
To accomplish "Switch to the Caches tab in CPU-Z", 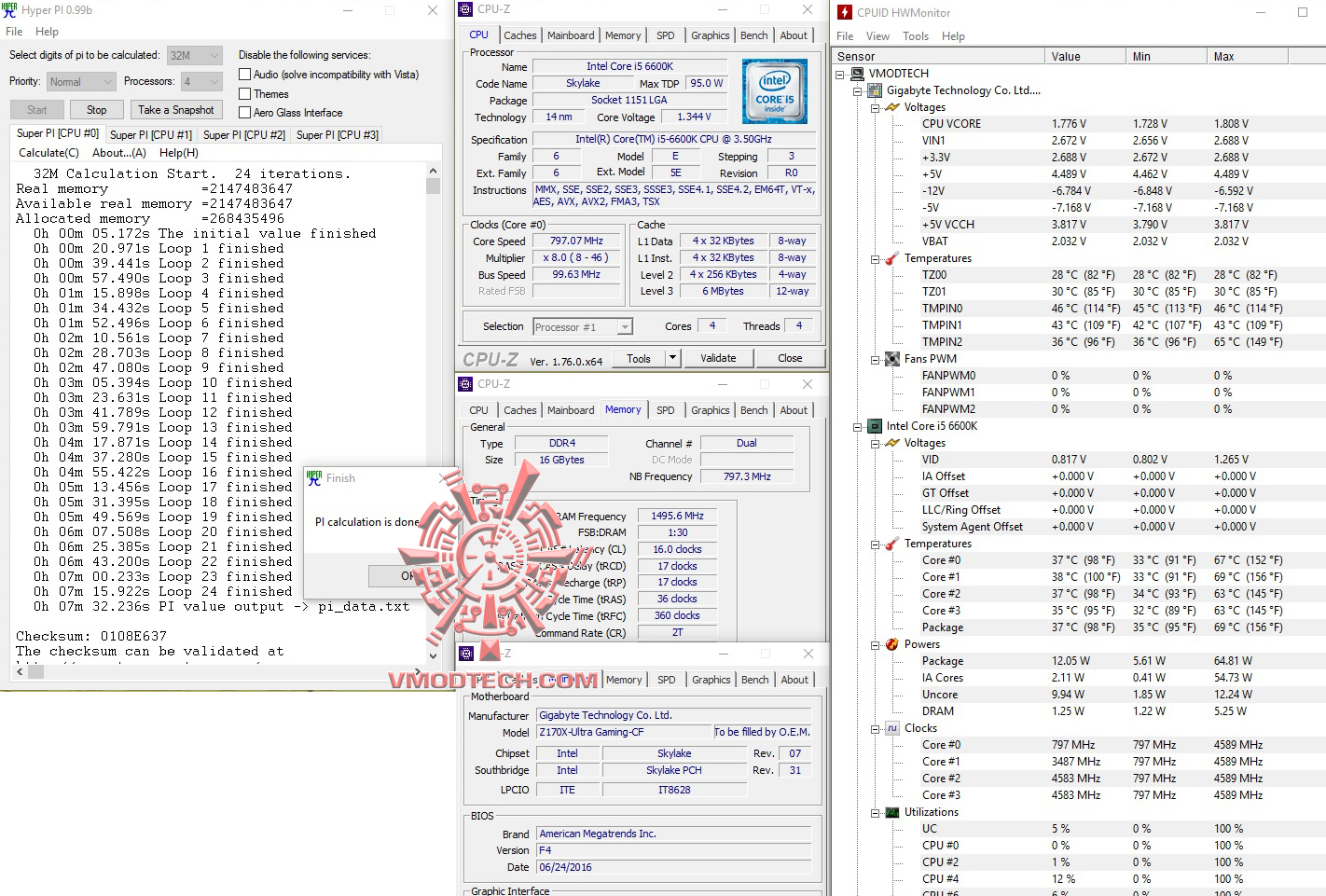I will [520, 34].
